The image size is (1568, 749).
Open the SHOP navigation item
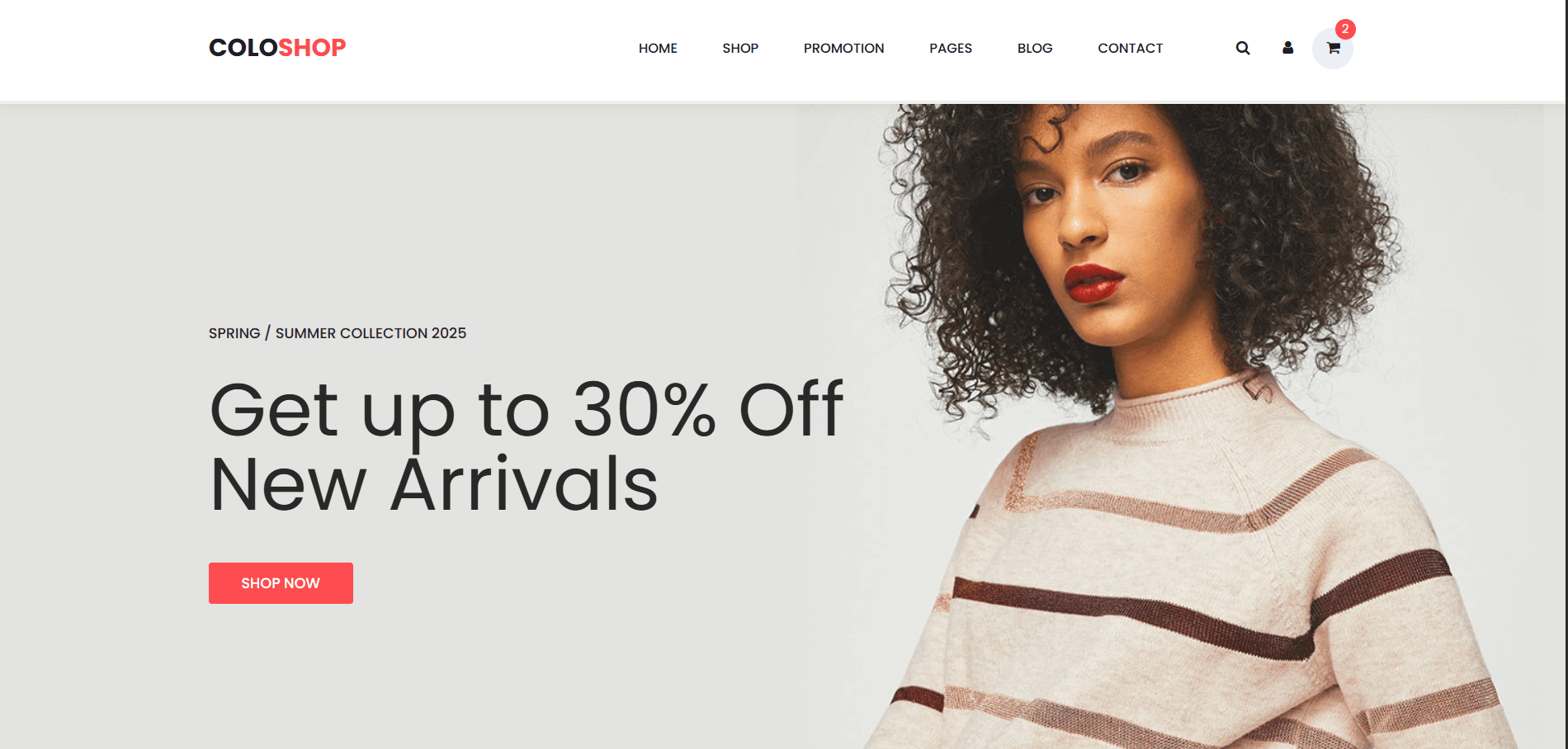[x=740, y=49]
